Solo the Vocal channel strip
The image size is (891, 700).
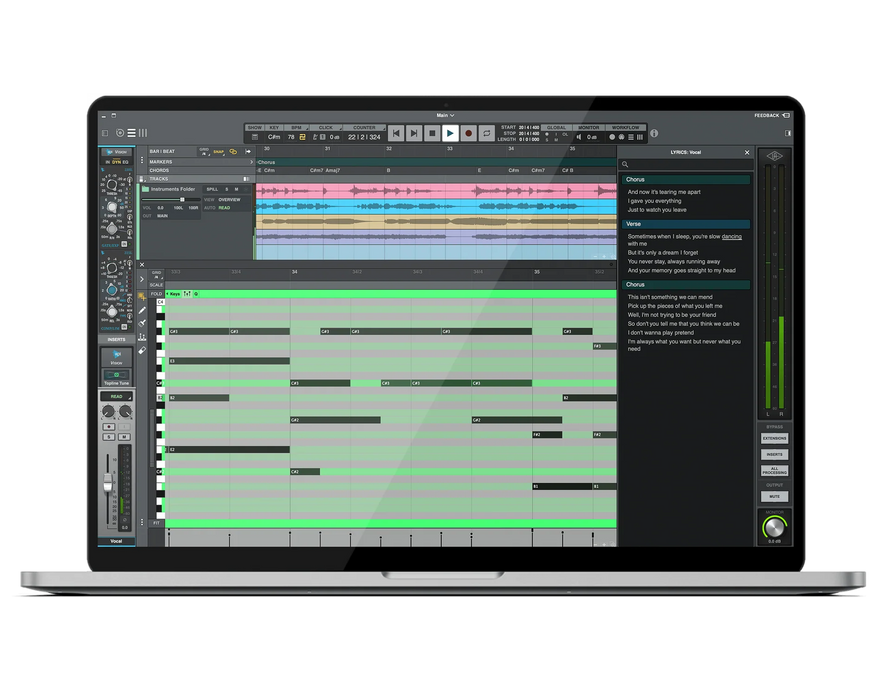109,437
